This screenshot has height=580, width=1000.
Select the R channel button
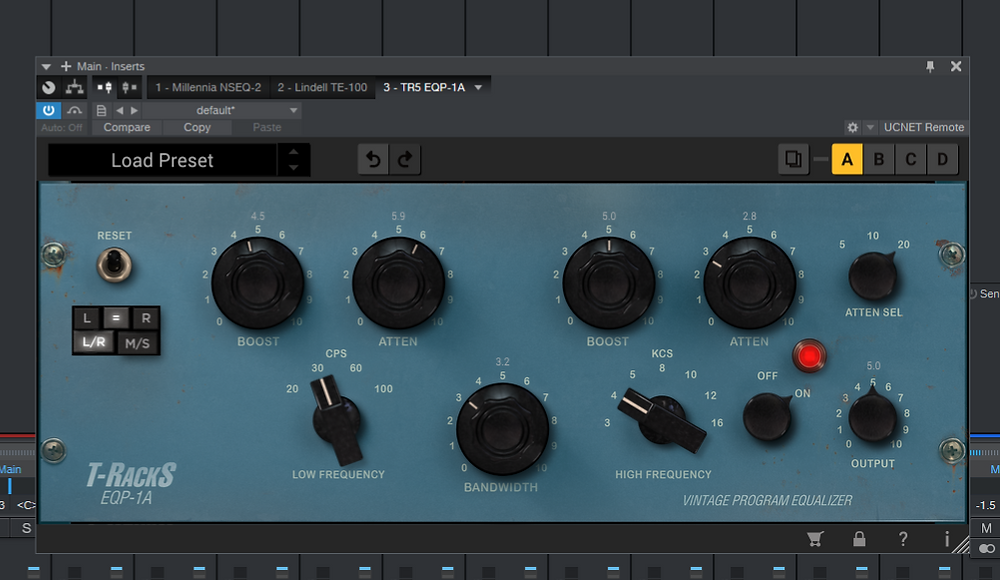click(x=146, y=318)
